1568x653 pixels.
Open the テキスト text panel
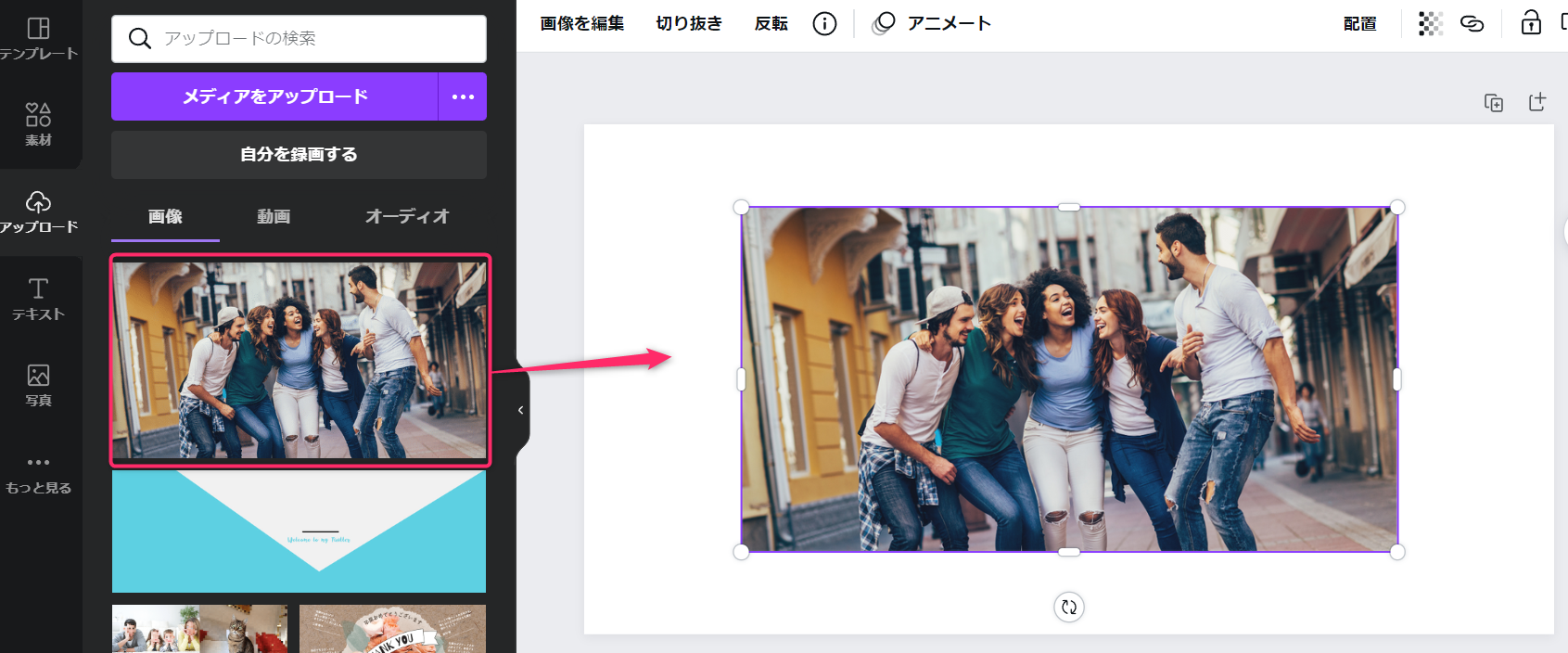coord(38,299)
